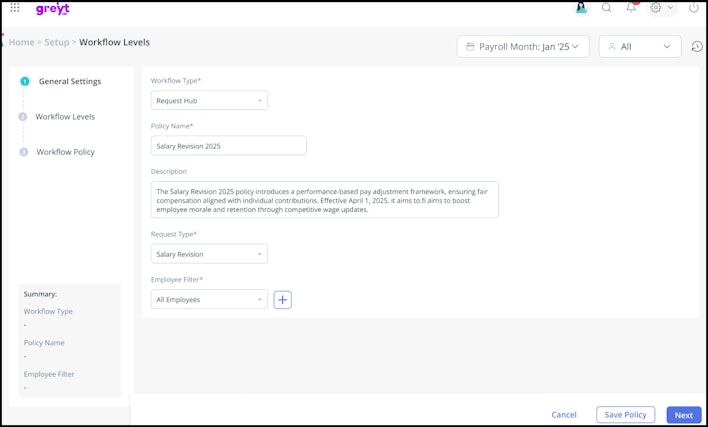This screenshot has width=708, height=427.
Task: Expand the Request Type Salary Revision dropdown
Action: 209,254
